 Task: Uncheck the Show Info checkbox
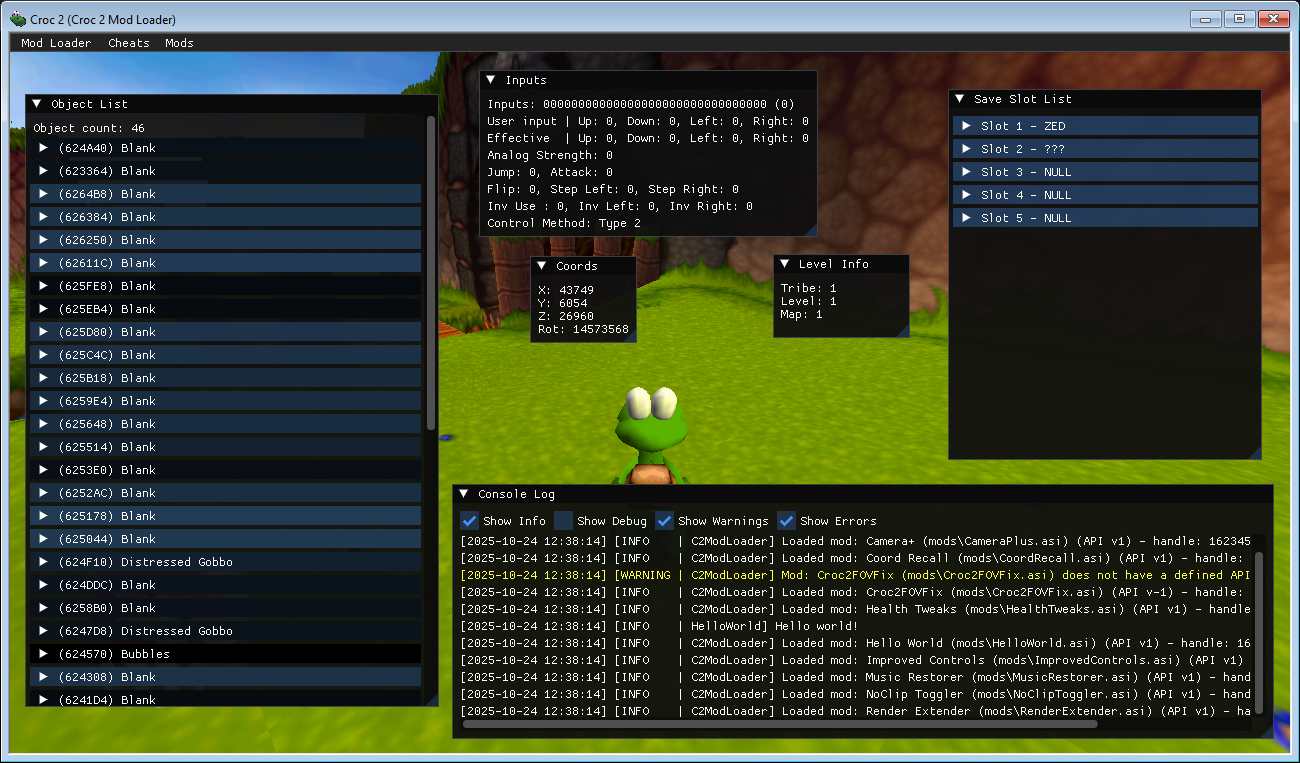click(x=469, y=520)
